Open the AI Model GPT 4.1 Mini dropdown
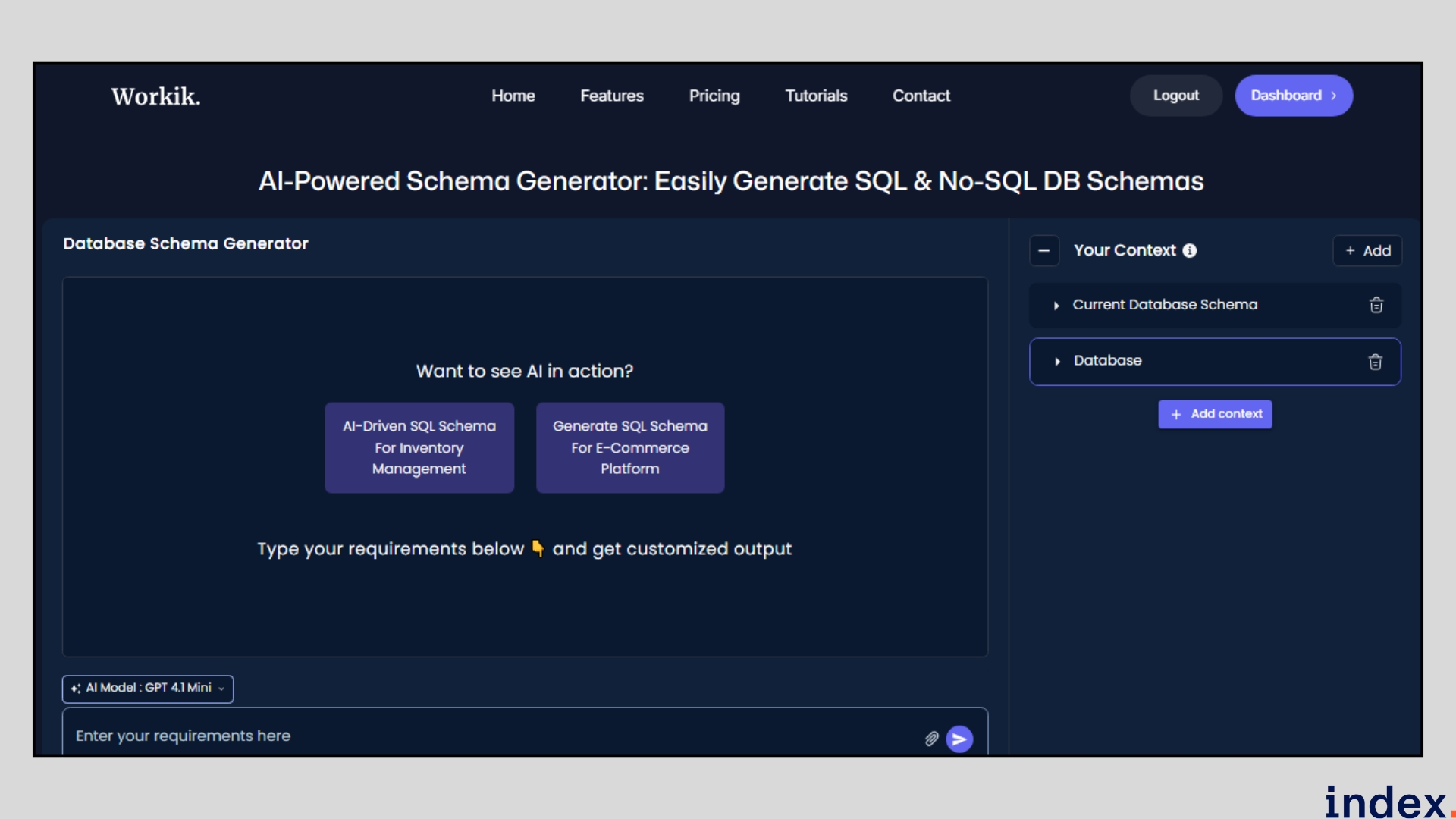Screen dimensions: 1456x819 tap(148, 689)
